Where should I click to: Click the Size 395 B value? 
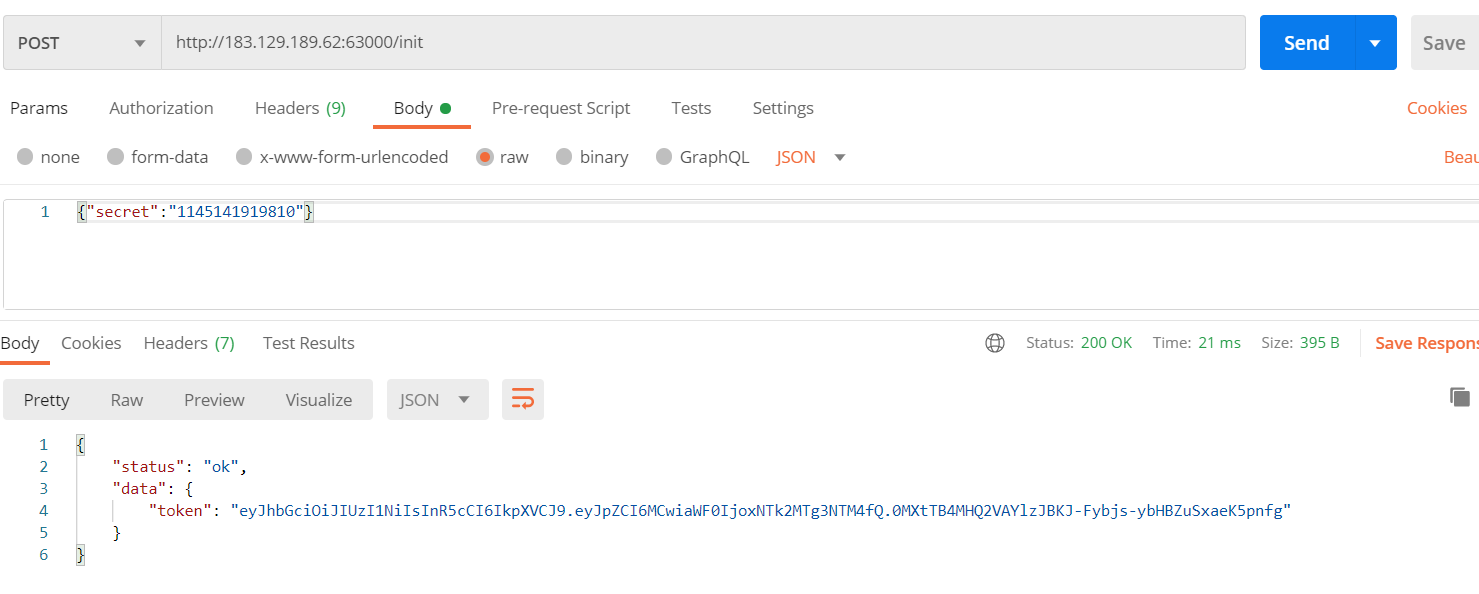coord(1320,343)
